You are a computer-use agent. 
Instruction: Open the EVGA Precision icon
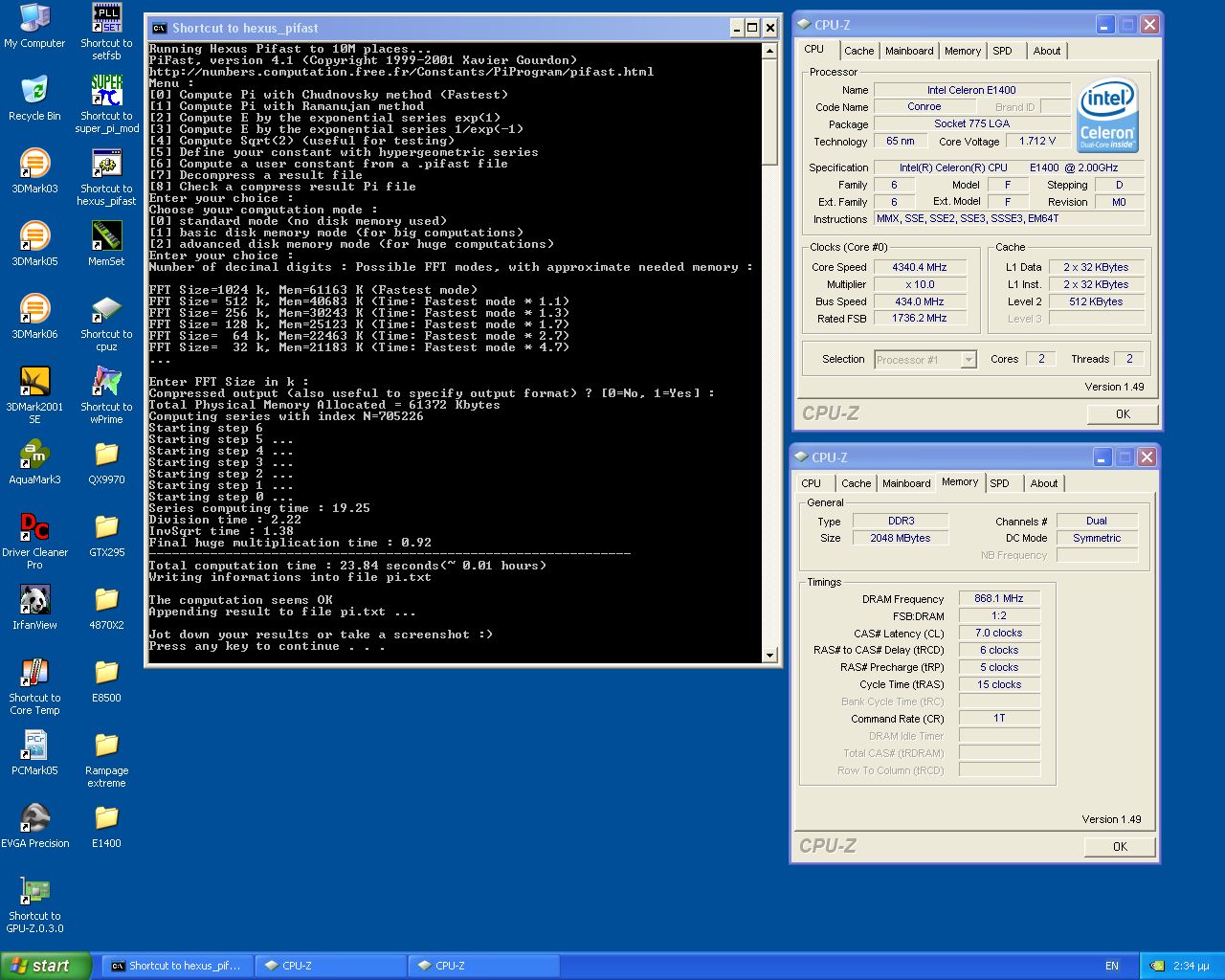(34, 827)
